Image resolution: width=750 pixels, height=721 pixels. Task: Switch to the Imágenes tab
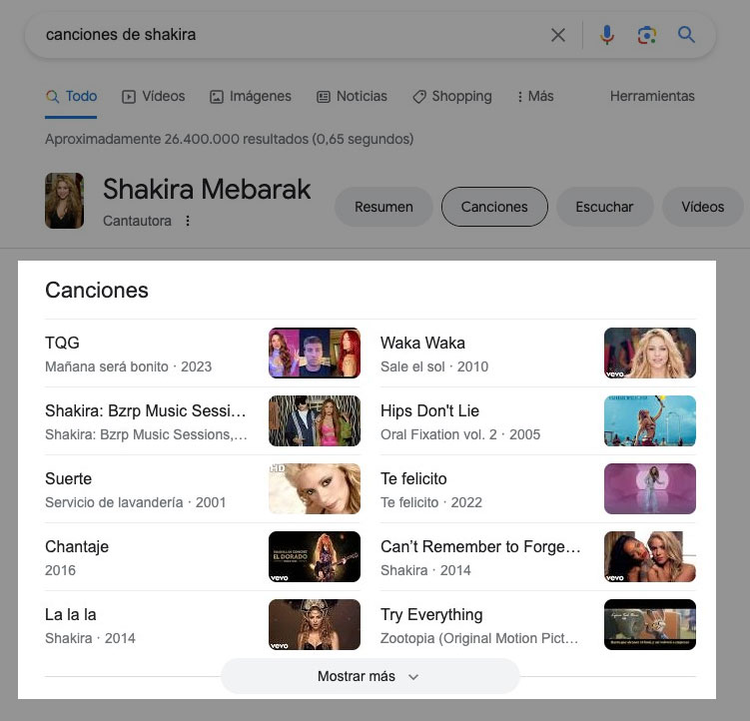coord(250,97)
